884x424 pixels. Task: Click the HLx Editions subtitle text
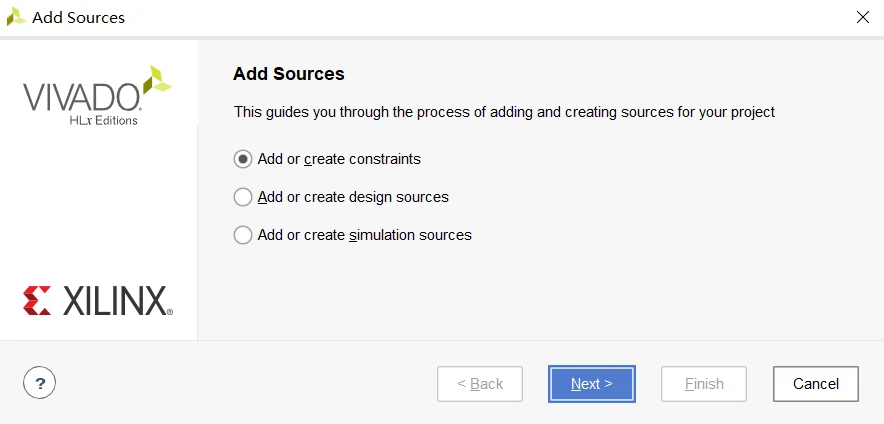point(104,120)
